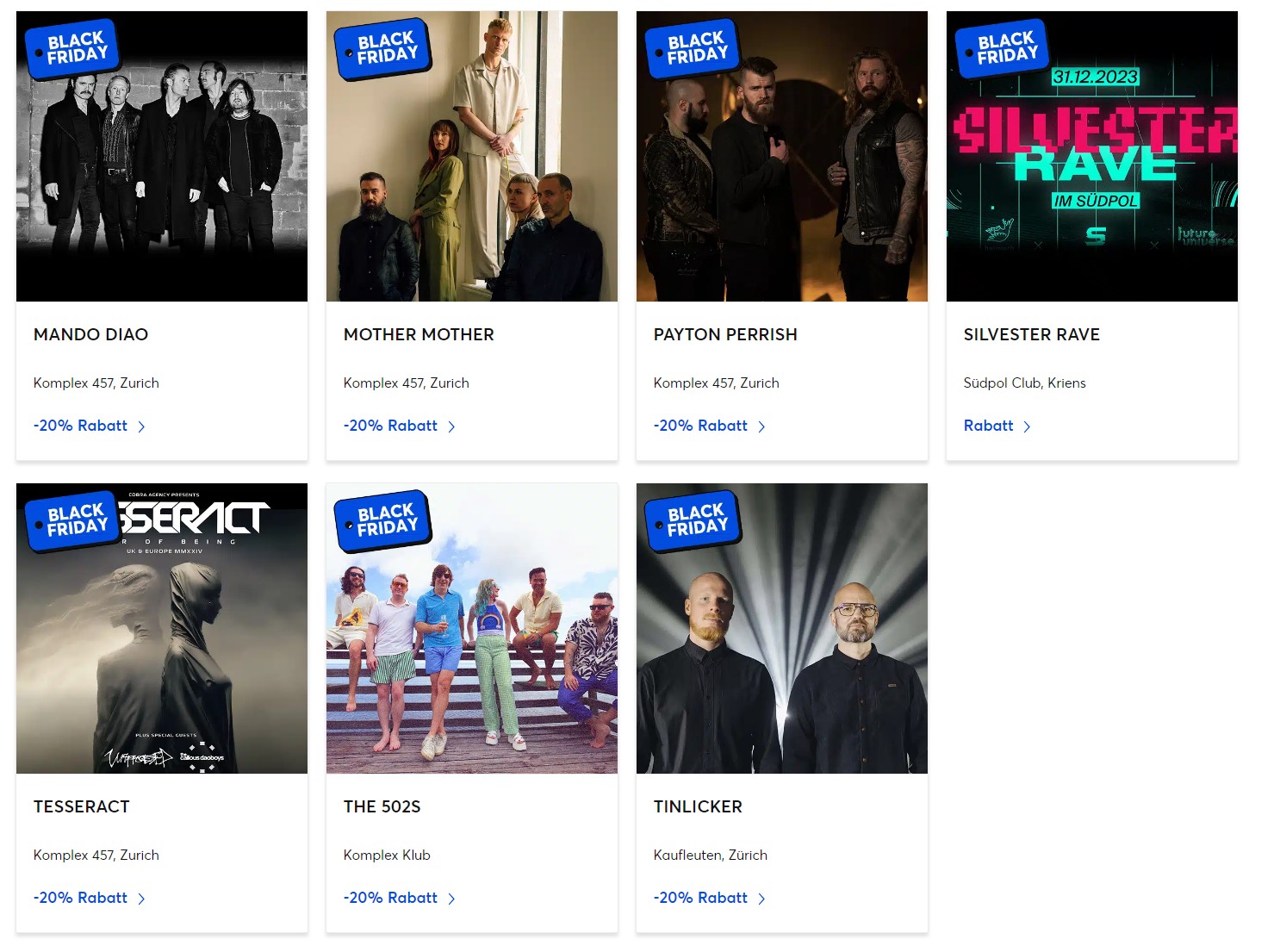Click Black Friday badge on Mother Mother

(x=382, y=48)
